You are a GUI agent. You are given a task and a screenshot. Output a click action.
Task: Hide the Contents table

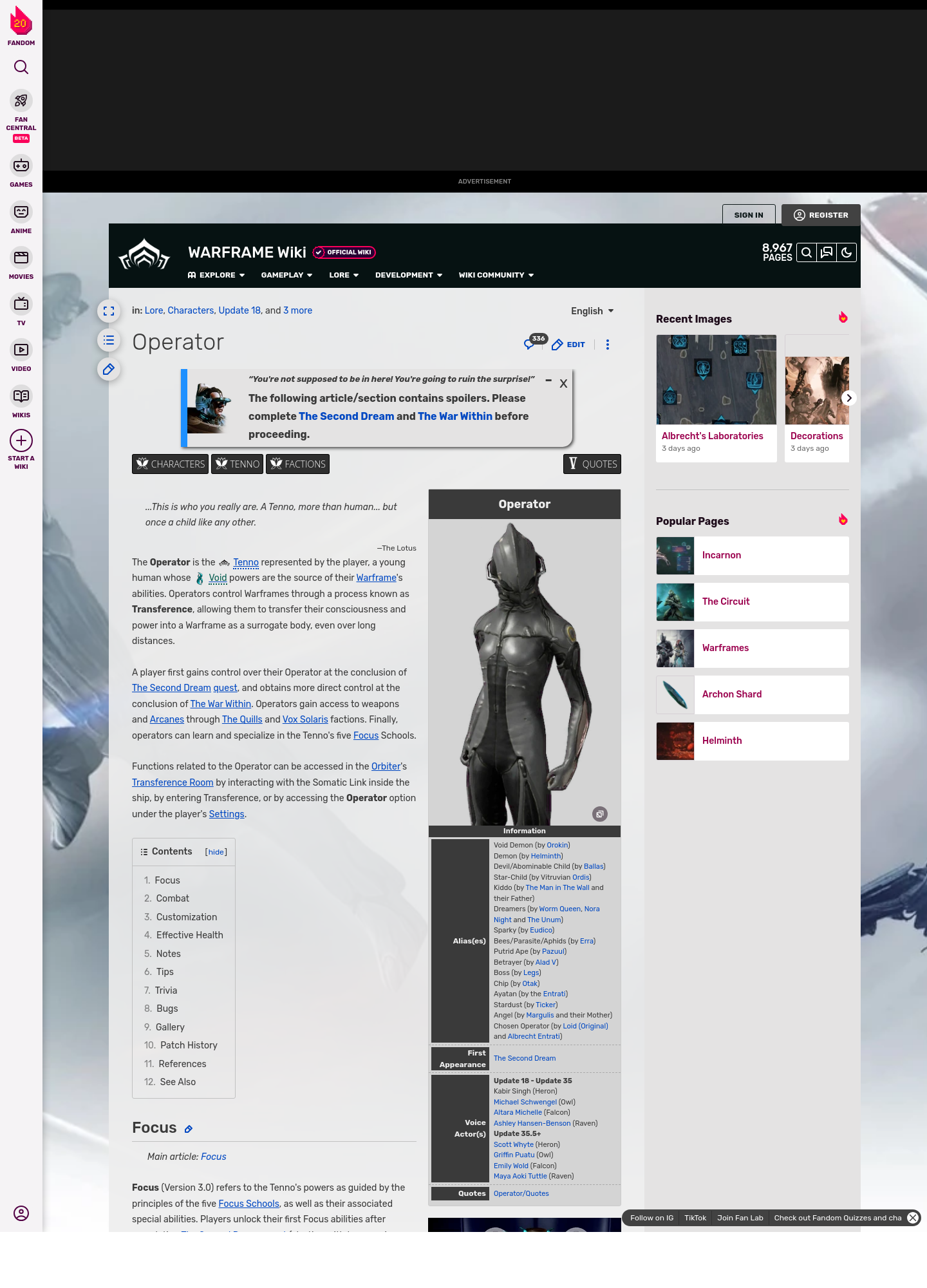[216, 852]
